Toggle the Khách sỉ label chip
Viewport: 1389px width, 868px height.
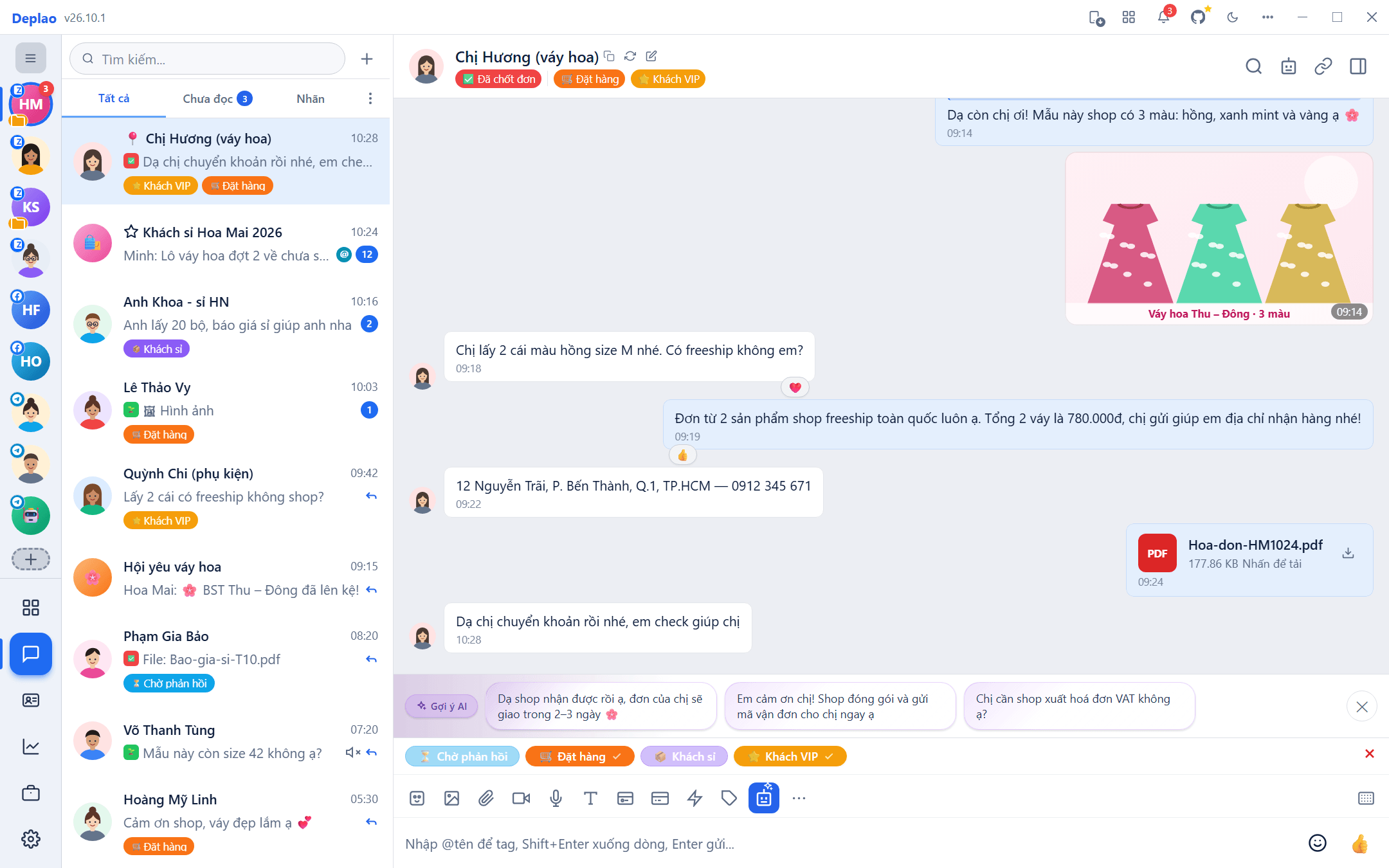[684, 757]
